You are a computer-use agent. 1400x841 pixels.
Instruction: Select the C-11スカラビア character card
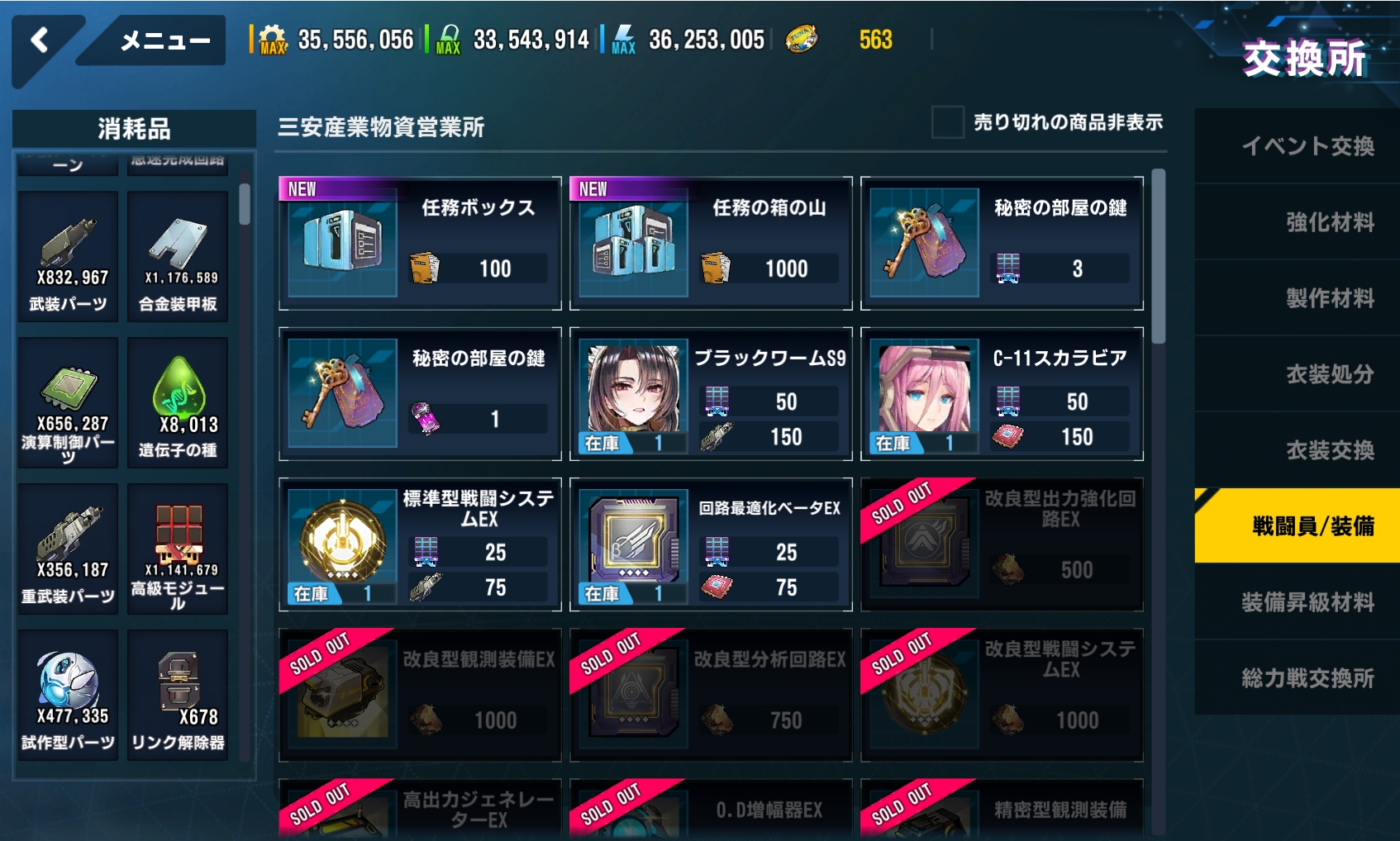[x=1002, y=394]
